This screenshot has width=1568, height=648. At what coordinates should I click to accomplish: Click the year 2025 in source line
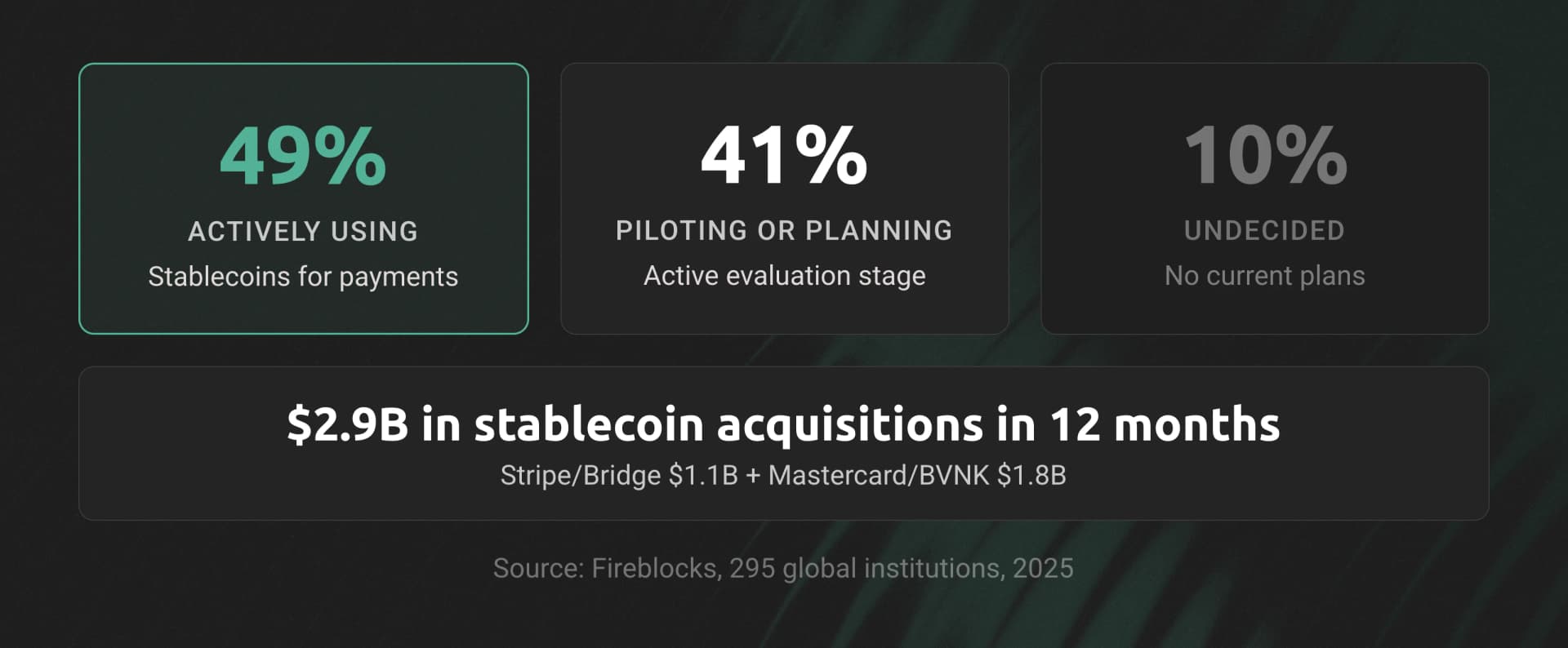[1043, 568]
